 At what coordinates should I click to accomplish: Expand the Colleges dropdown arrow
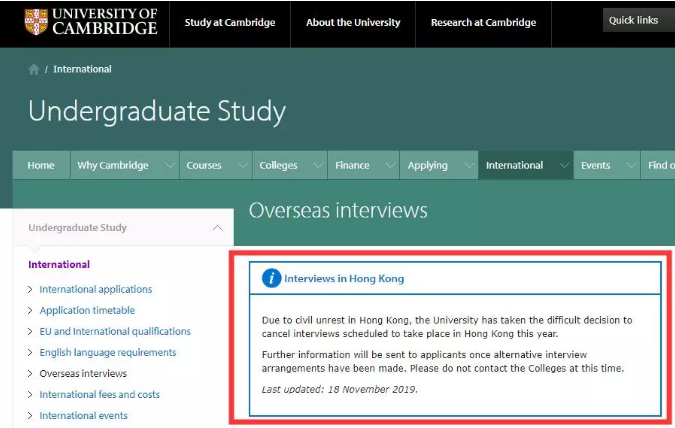318,166
